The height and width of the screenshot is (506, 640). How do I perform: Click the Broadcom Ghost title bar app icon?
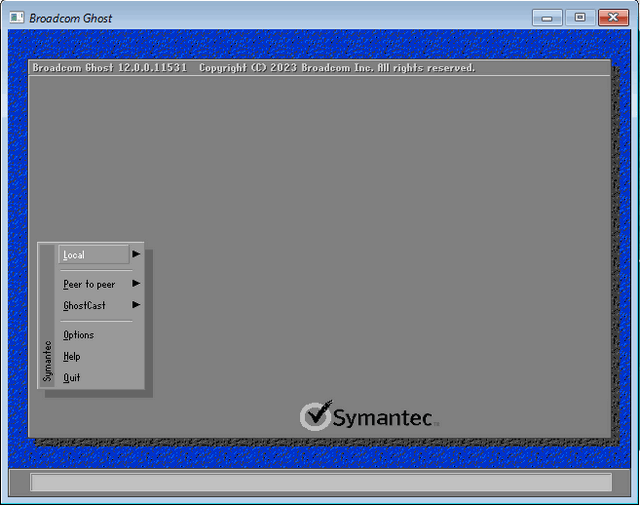click(x=17, y=18)
